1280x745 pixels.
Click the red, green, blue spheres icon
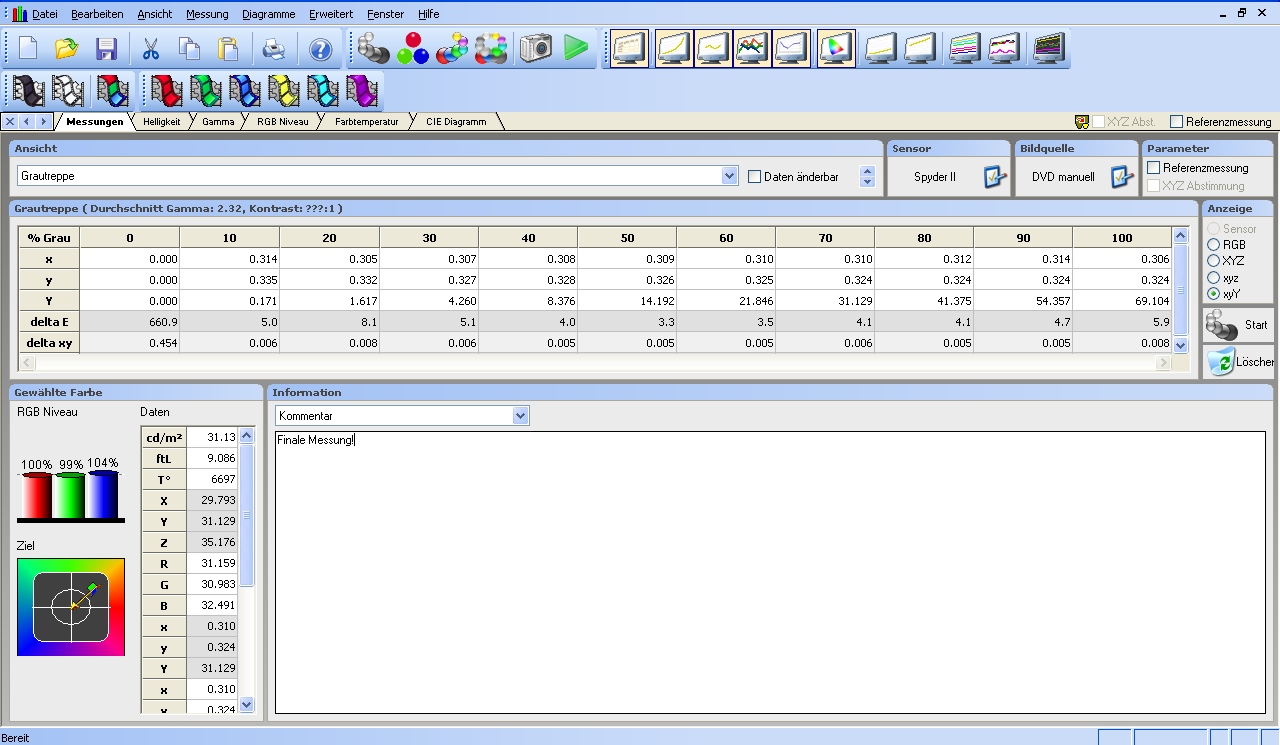click(413, 48)
